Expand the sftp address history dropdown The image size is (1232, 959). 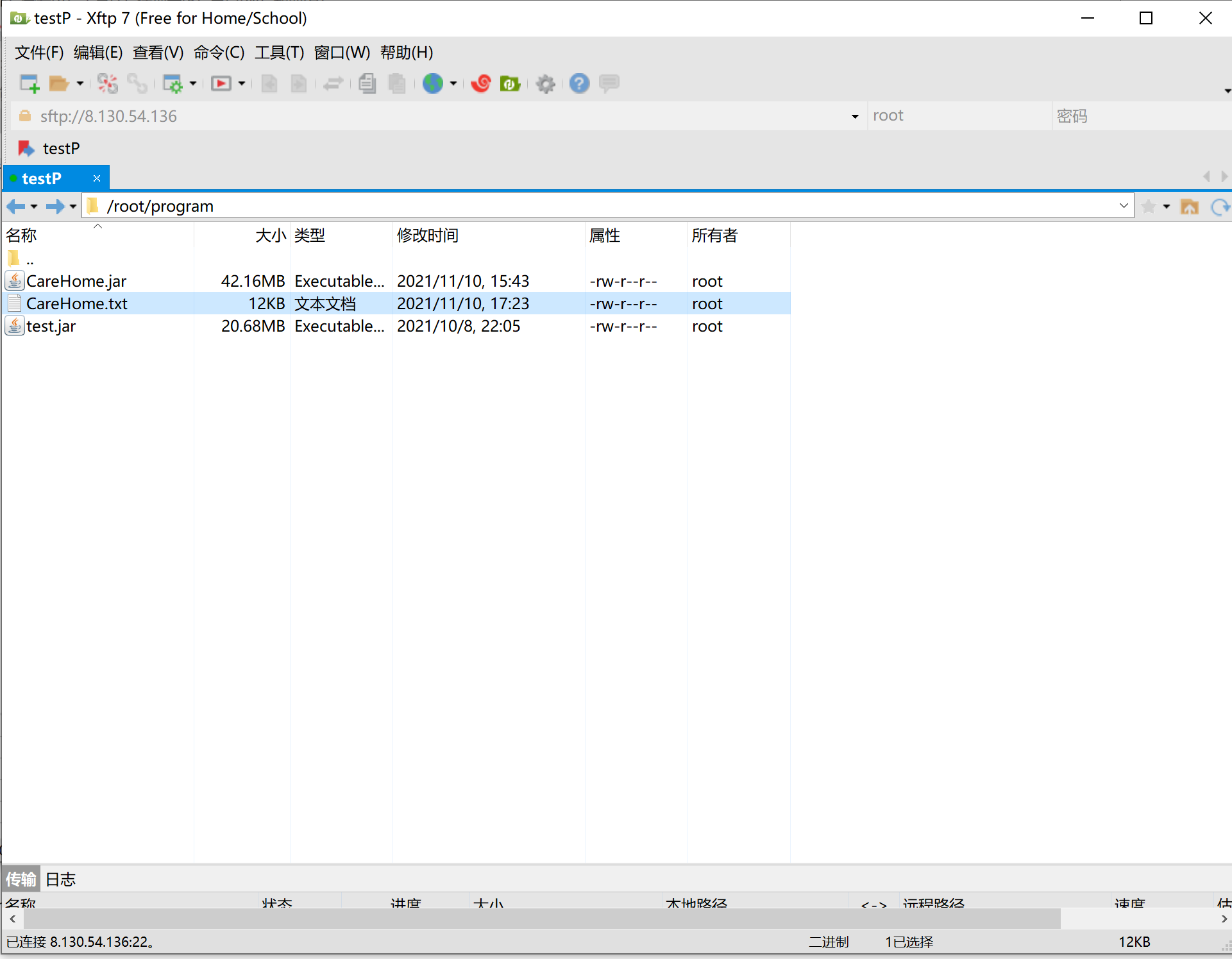click(x=855, y=116)
